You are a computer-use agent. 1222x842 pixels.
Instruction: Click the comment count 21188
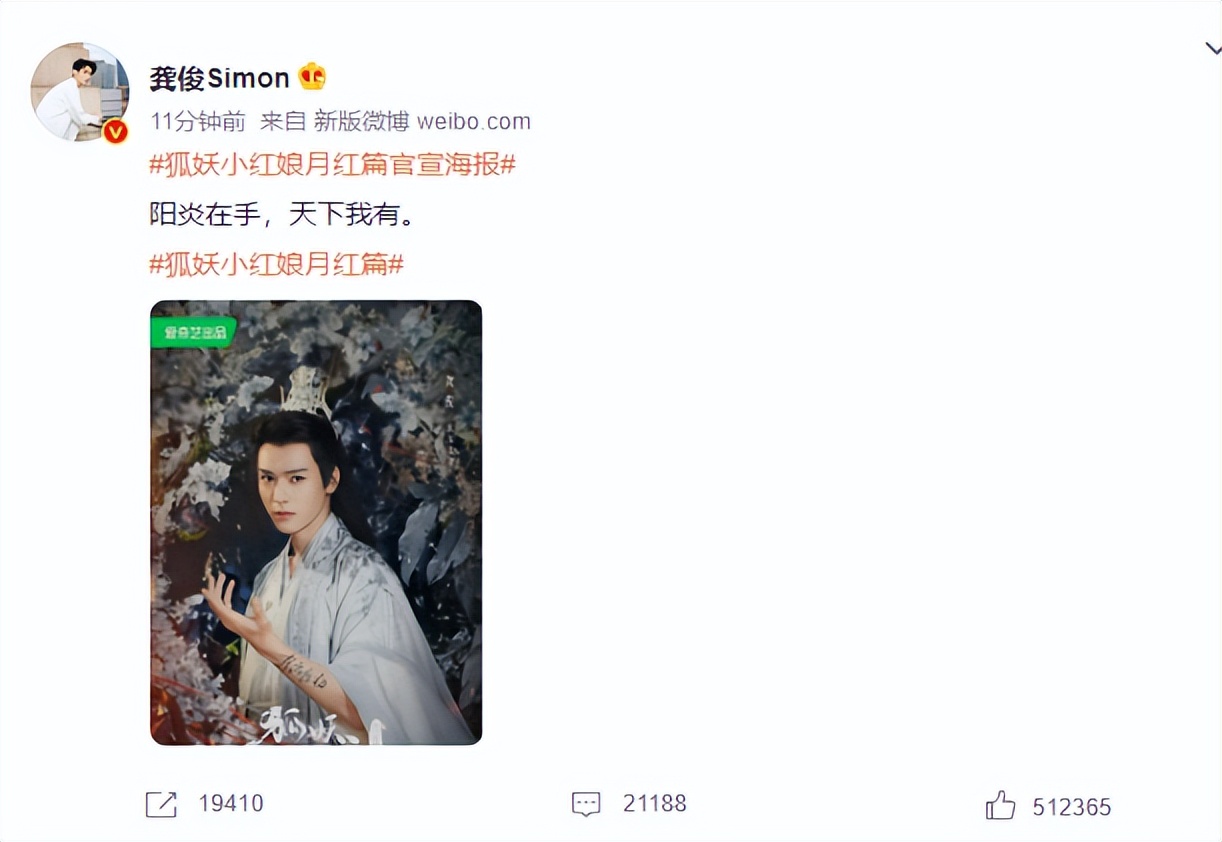(655, 804)
